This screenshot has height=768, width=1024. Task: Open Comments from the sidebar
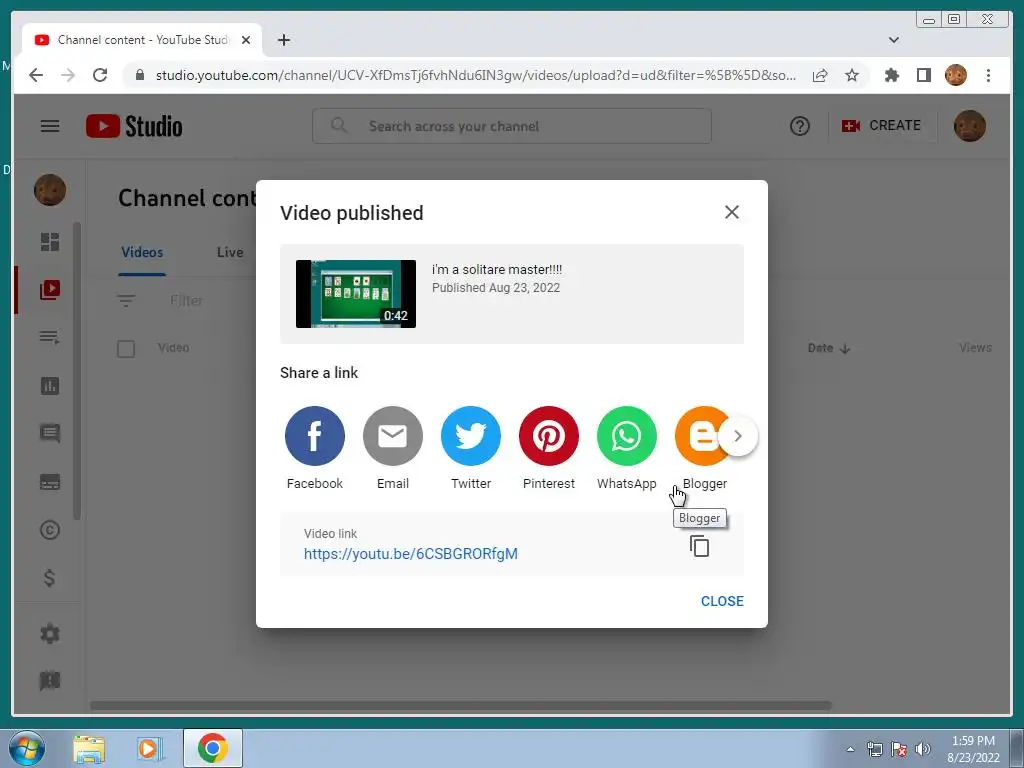[x=50, y=434]
